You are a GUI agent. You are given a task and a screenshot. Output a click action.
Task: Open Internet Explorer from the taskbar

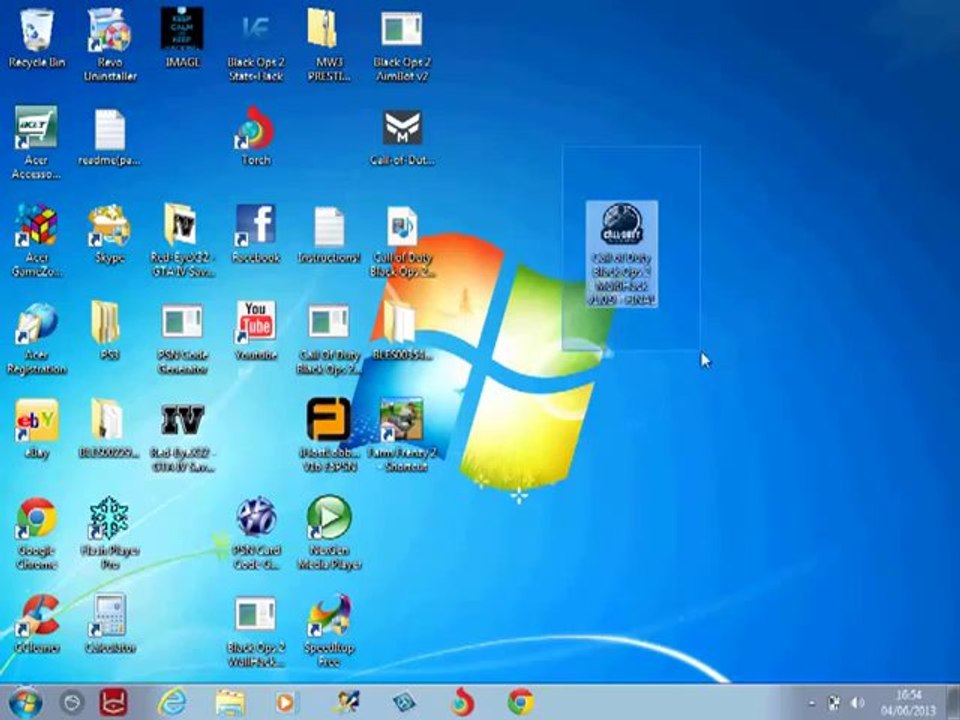171,703
